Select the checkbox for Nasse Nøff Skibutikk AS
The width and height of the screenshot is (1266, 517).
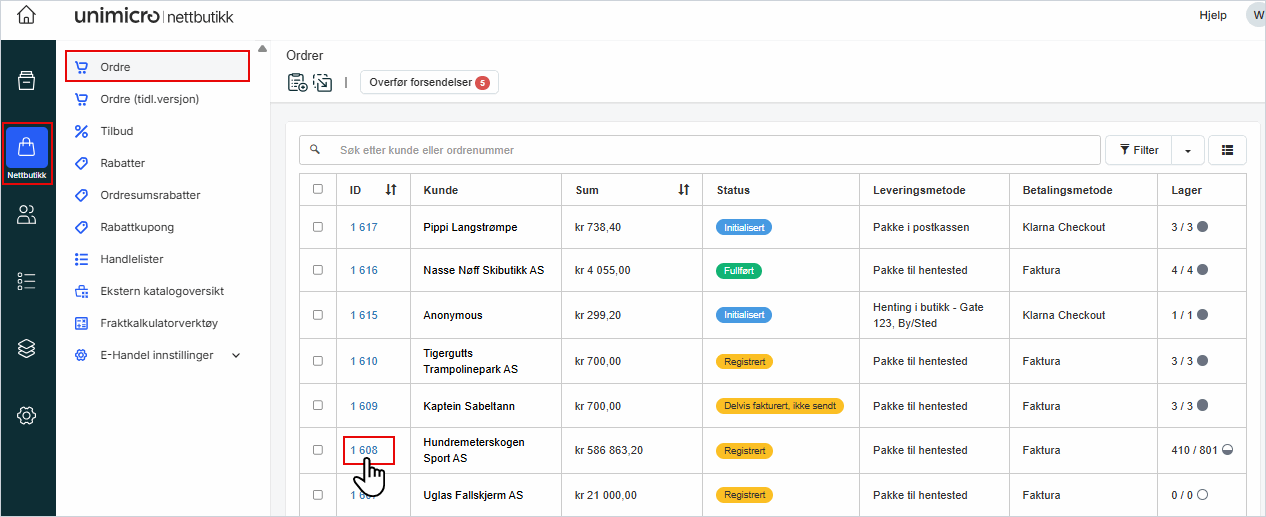[x=318, y=270]
